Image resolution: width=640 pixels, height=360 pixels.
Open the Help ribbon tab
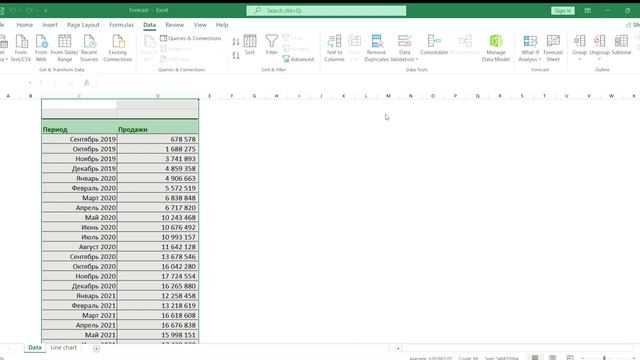pos(222,25)
